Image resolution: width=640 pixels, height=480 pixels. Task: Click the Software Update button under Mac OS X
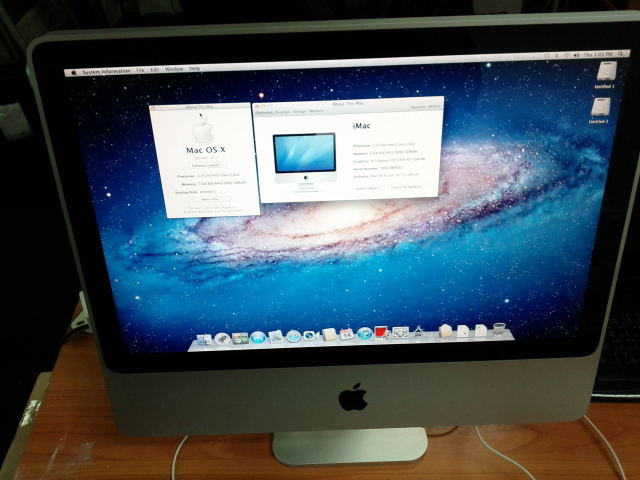[206, 165]
